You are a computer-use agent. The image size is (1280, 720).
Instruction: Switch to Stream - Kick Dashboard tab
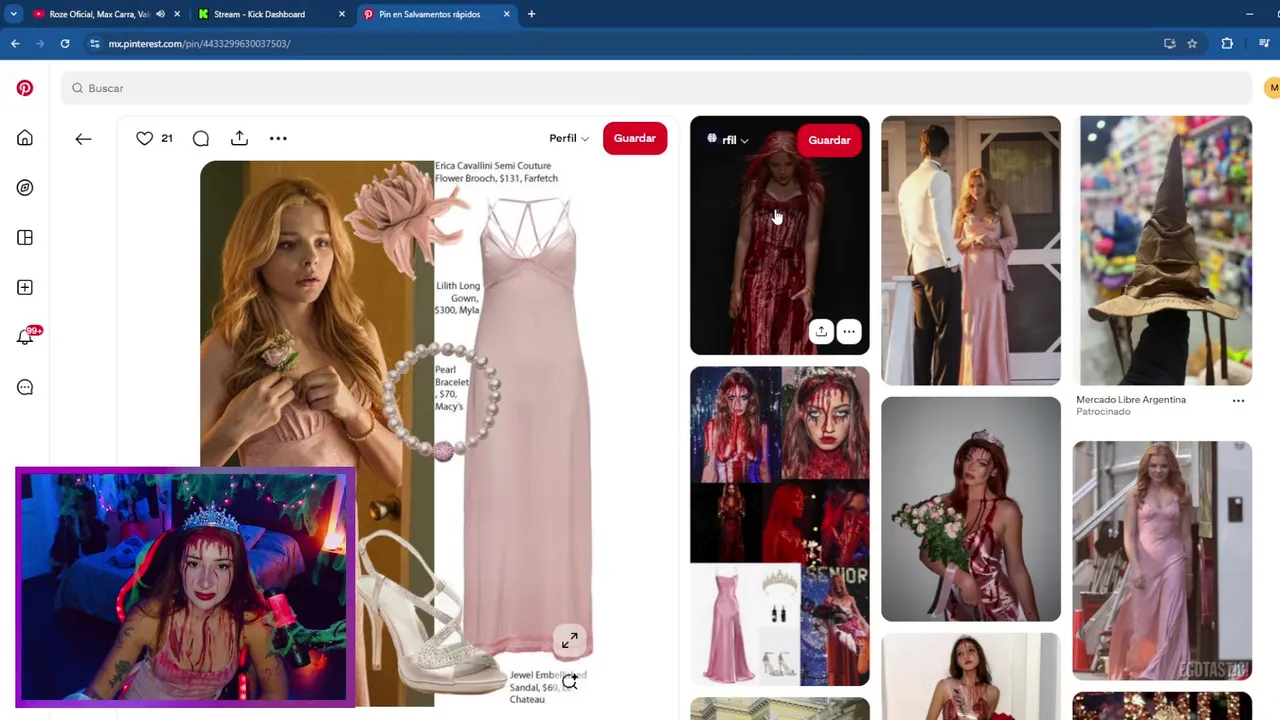tap(259, 14)
